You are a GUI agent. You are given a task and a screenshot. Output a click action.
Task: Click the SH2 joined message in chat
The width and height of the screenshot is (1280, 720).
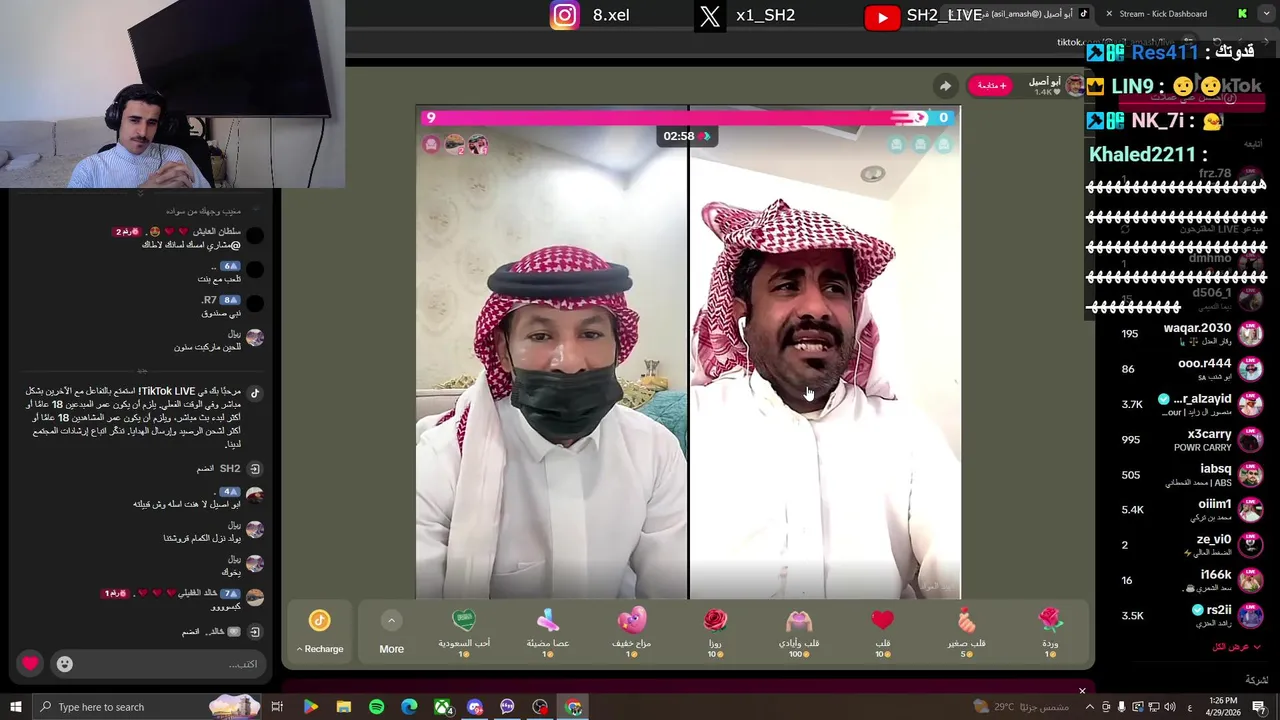coord(219,468)
